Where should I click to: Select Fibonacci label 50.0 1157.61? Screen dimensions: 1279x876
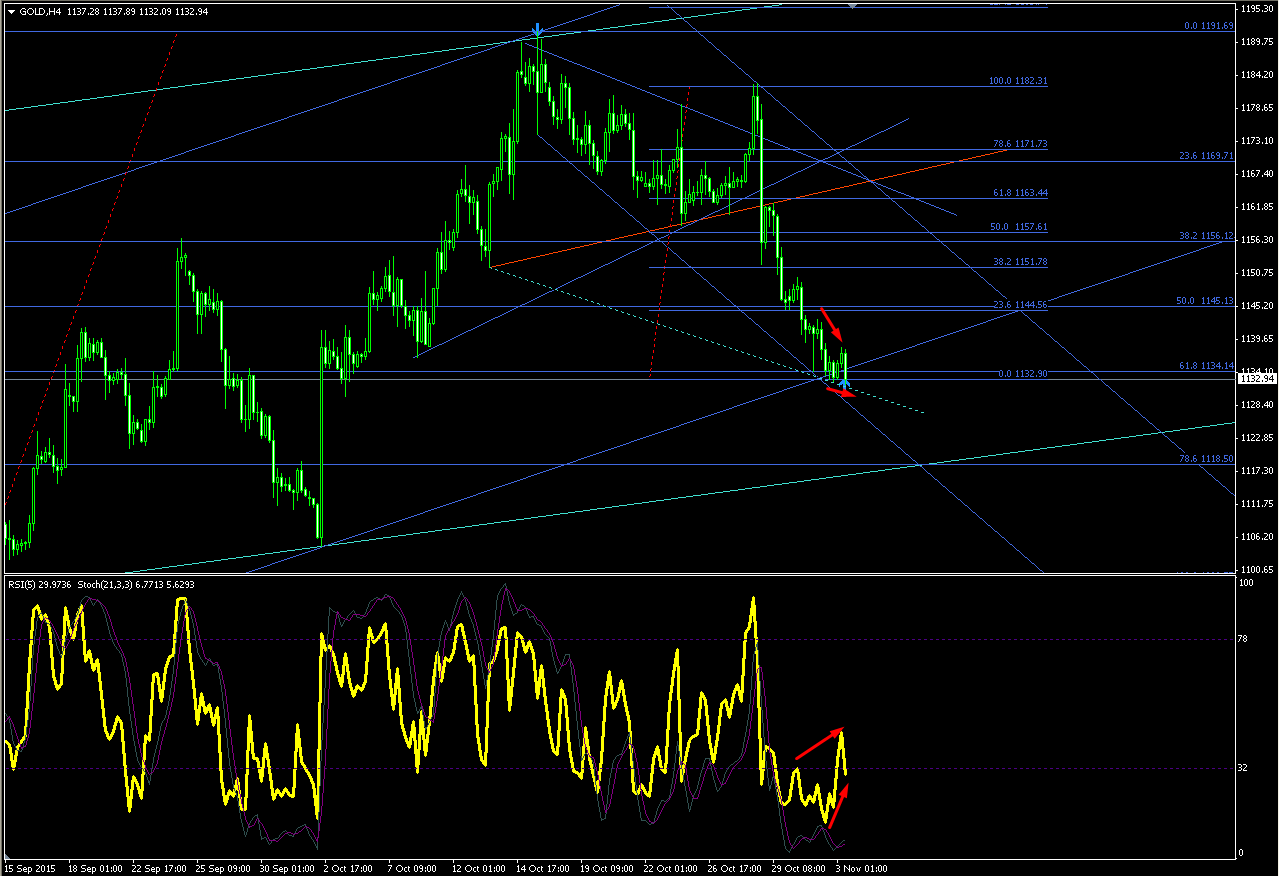(x=1019, y=227)
